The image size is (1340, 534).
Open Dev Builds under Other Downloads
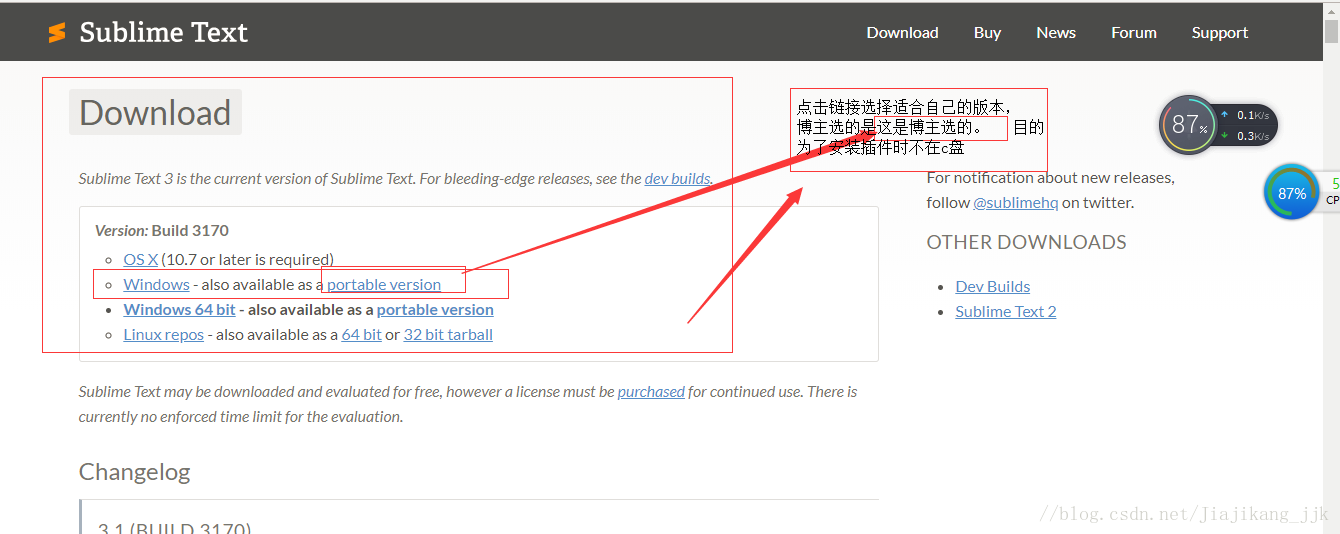[992, 286]
